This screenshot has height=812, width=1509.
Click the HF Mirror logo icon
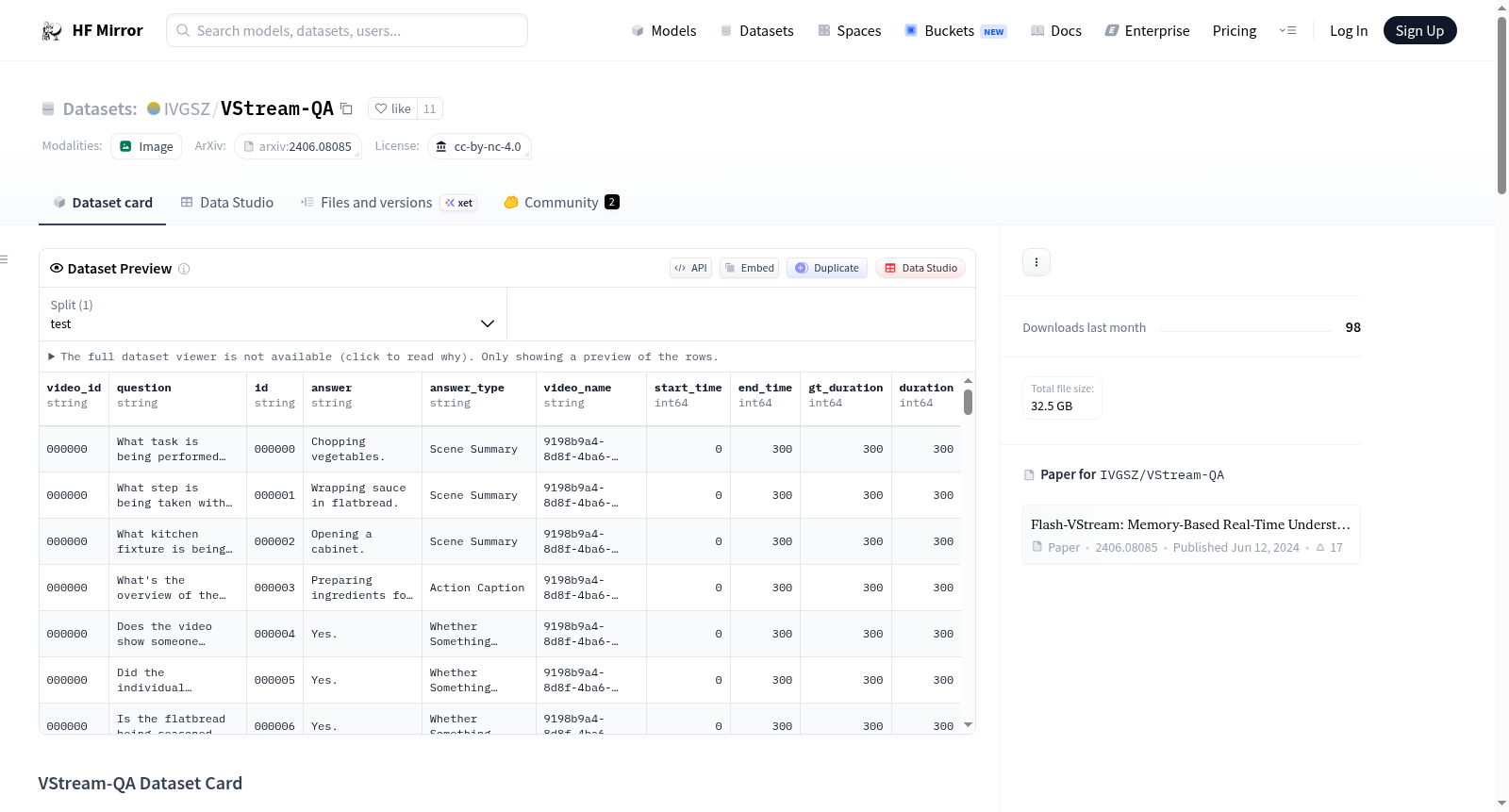(x=52, y=31)
